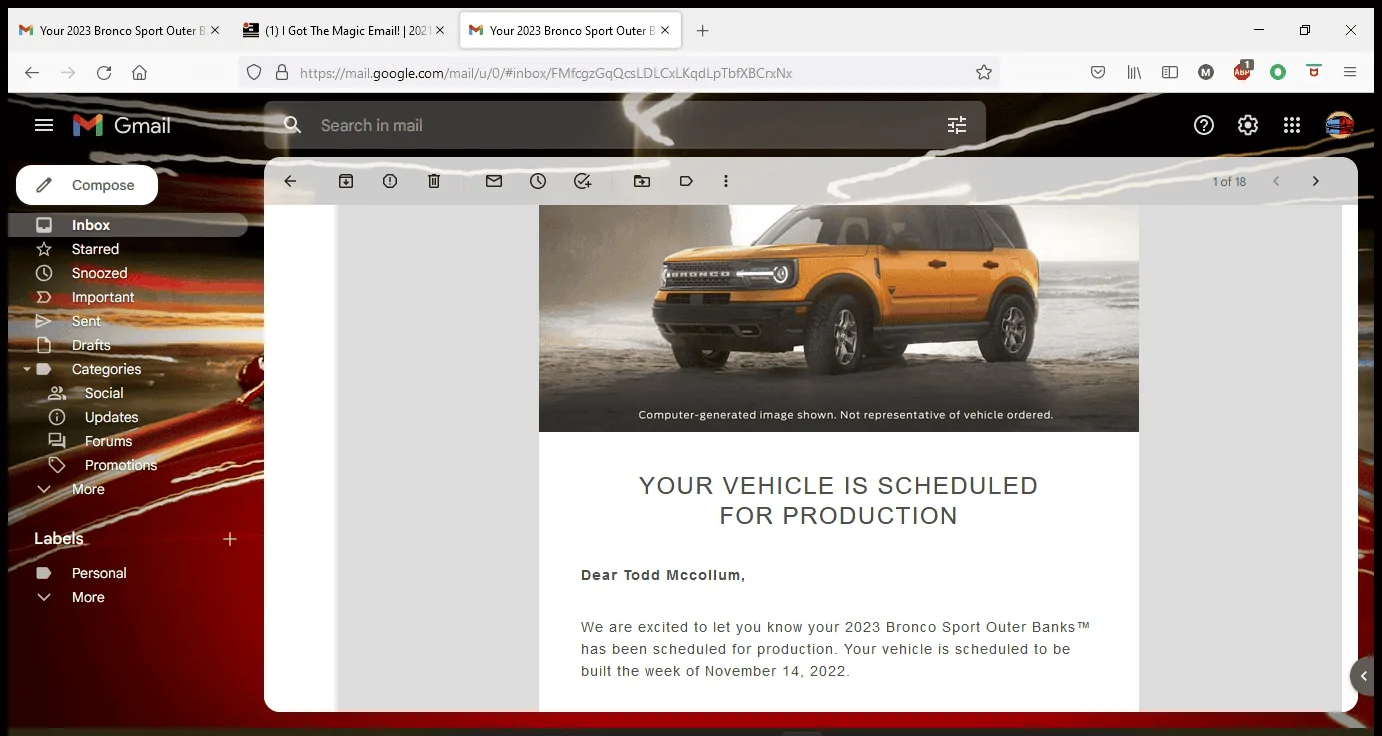Collapse the Categories section
Viewport: 1382px width, 736px height.
(26, 369)
